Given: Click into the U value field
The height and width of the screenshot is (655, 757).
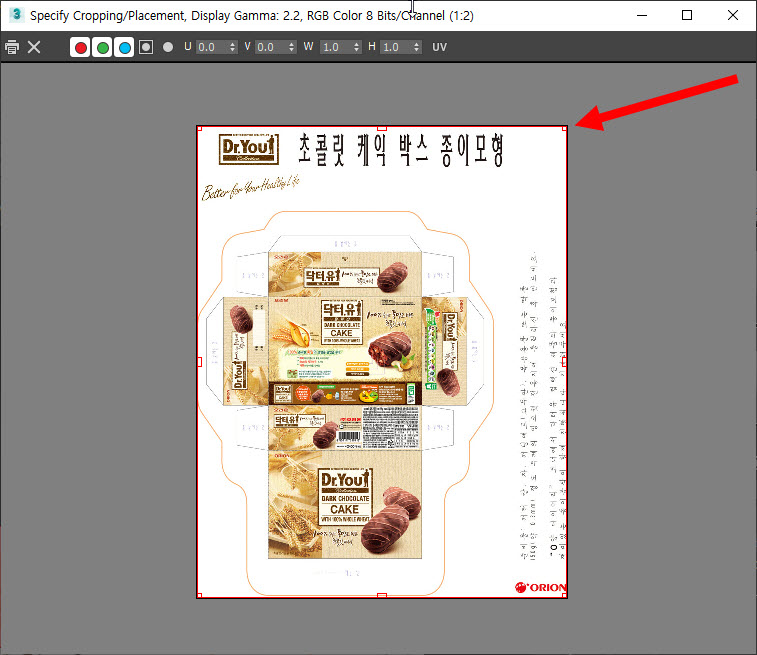Looking at the screenshot, I should click(x=211, y=47).
